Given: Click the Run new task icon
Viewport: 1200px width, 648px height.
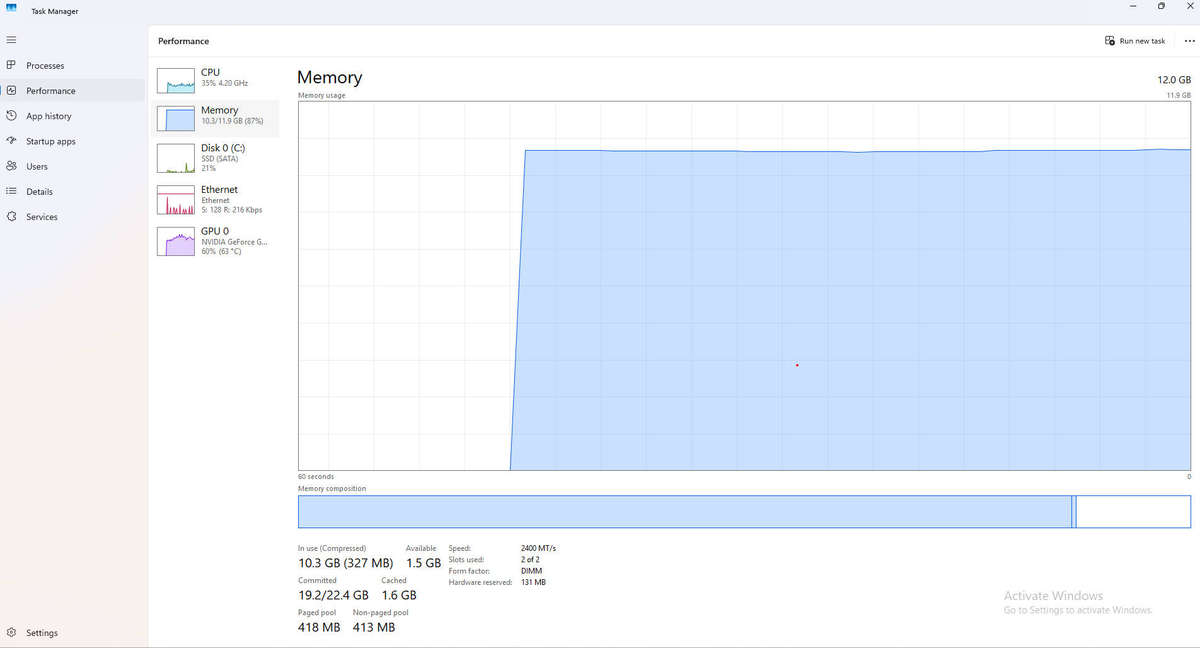Looking at the screenshot, I should (x=1109, y=41).
